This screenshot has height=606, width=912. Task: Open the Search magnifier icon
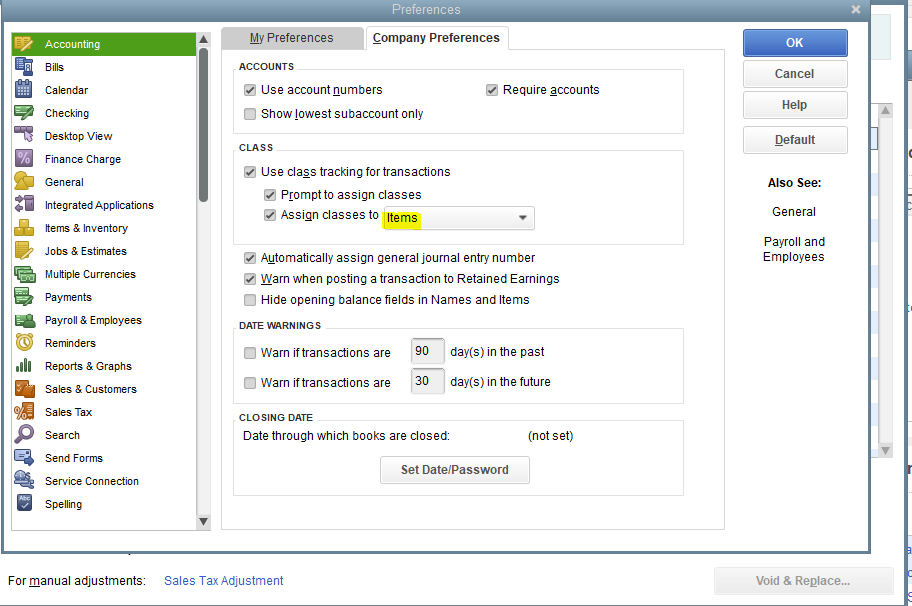pos(24,434)
